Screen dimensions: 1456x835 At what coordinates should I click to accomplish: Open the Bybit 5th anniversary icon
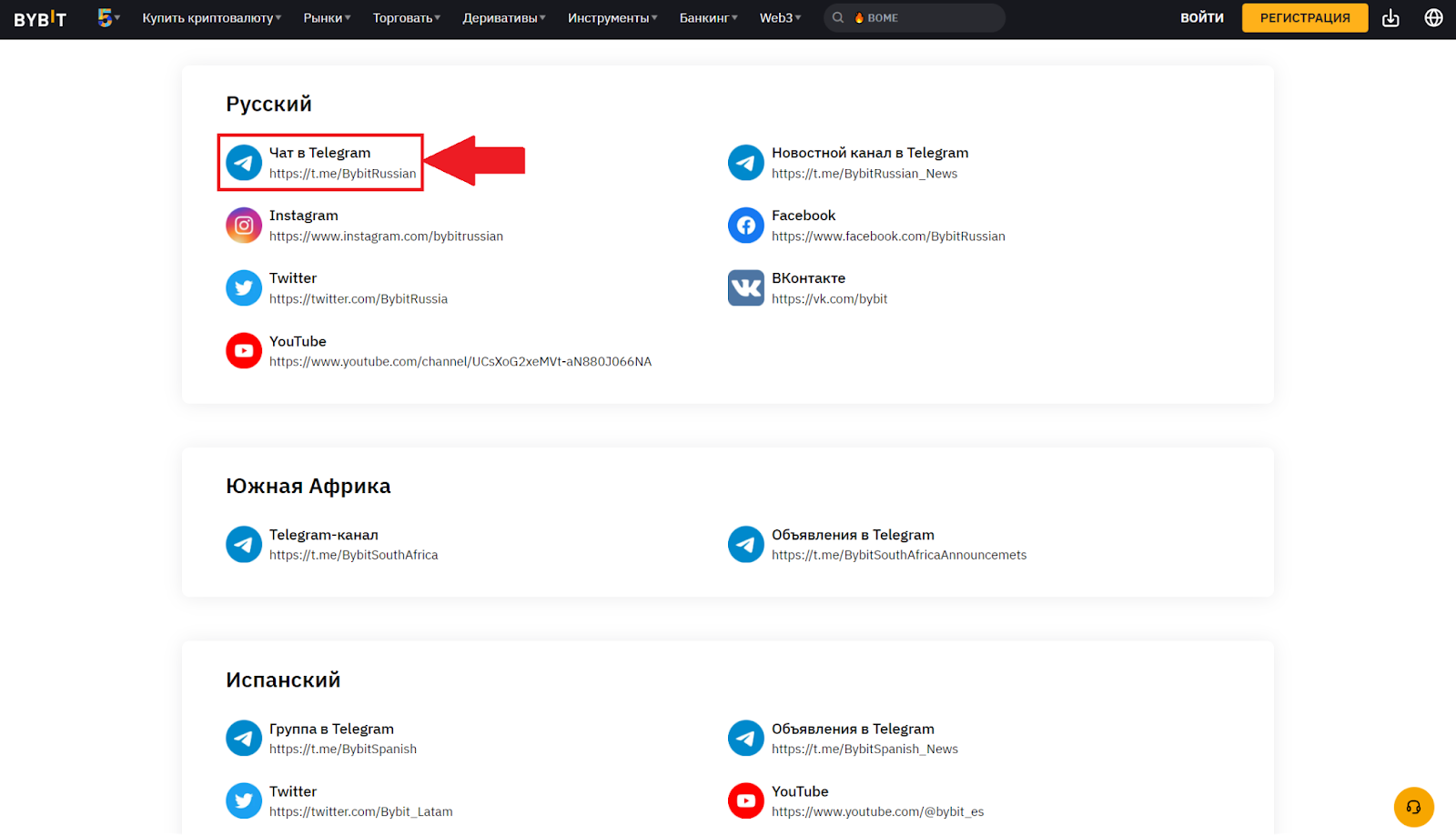[x=106, y=17]
